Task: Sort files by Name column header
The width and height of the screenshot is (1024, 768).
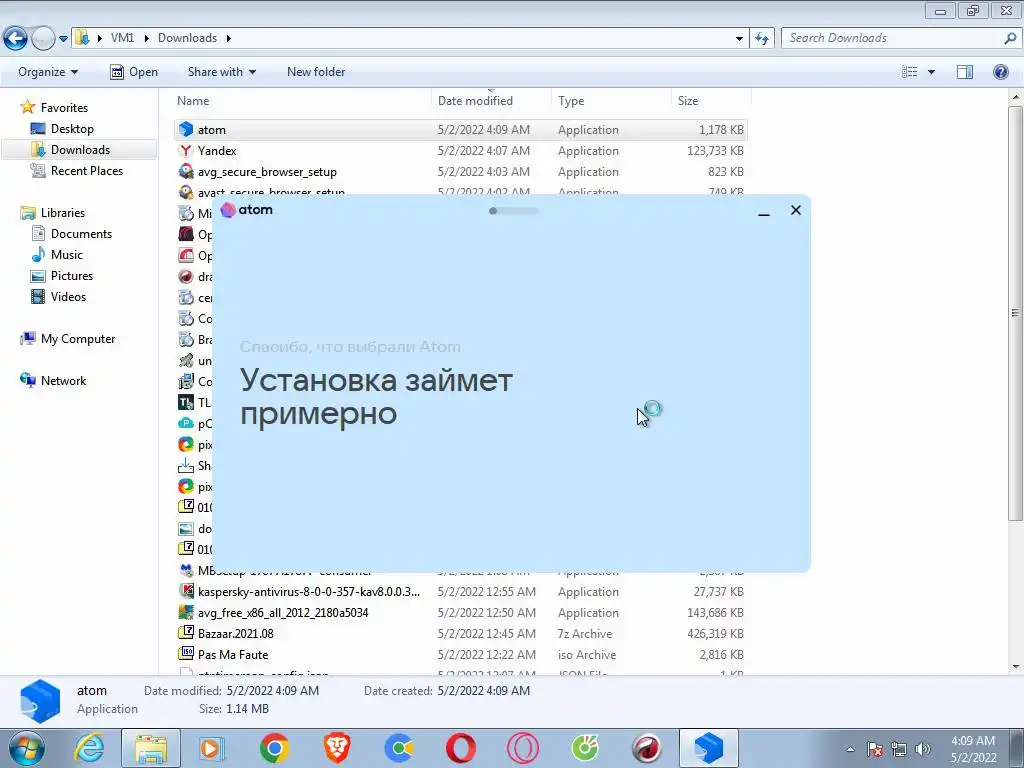Action: pos(193,101)
